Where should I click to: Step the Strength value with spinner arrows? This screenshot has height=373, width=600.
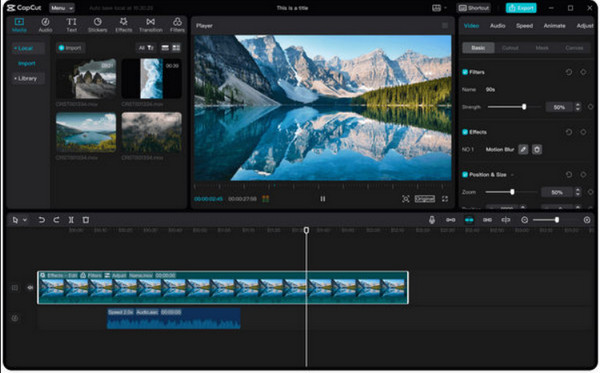(577, 107)
